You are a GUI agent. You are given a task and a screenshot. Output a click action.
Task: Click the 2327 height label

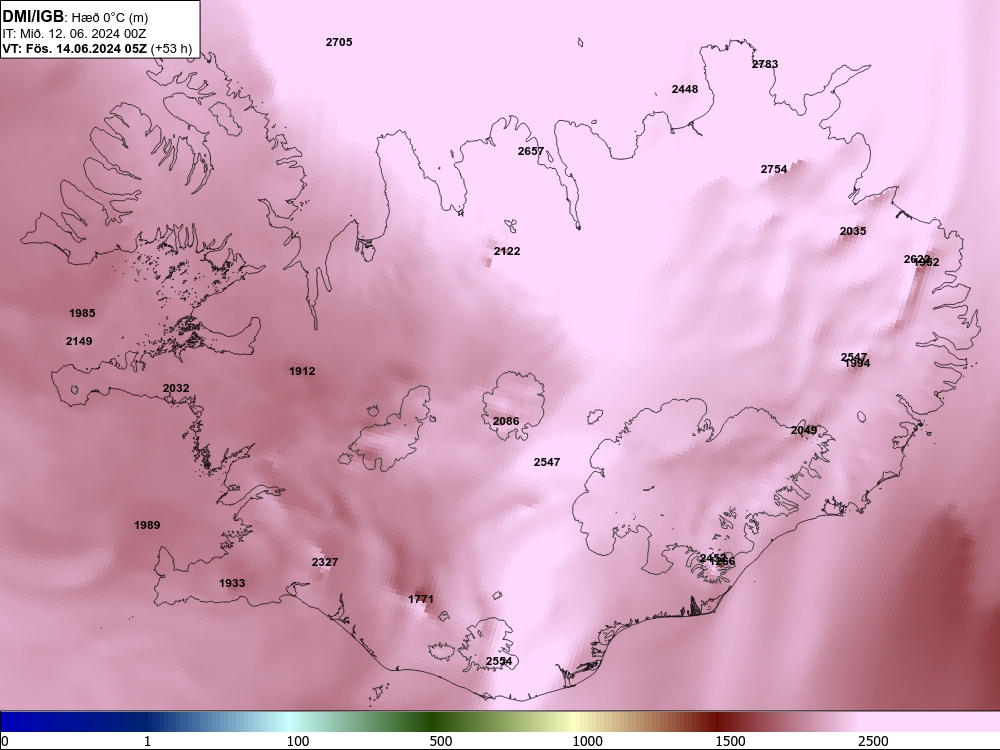[325, 562]
